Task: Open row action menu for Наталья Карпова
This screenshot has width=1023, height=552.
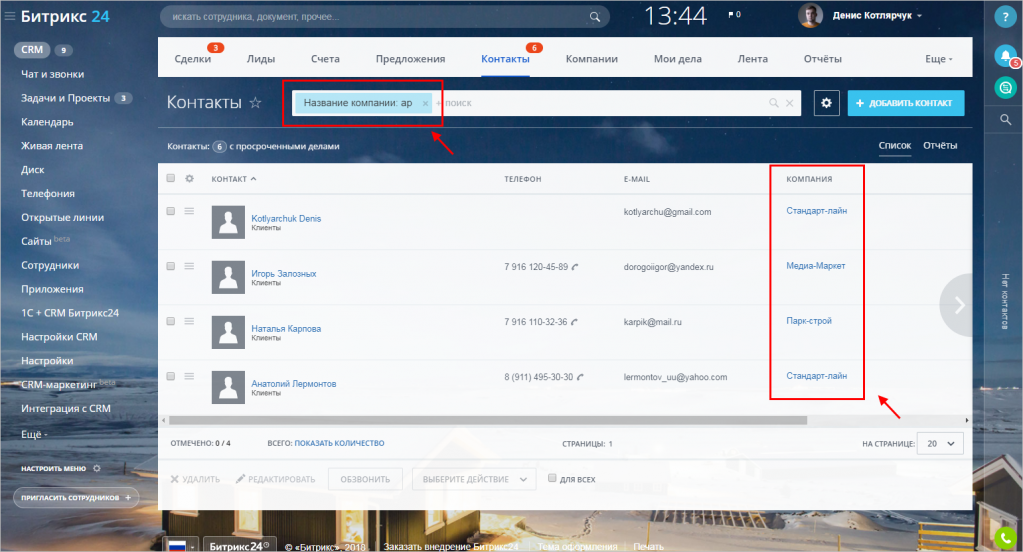Action: point(189,321)
